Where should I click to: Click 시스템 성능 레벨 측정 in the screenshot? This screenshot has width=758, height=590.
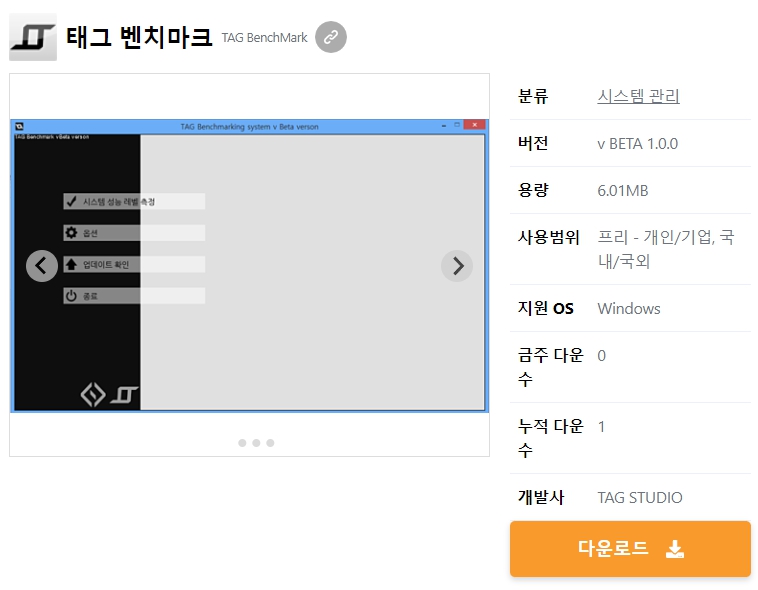(x=134, y=202)
